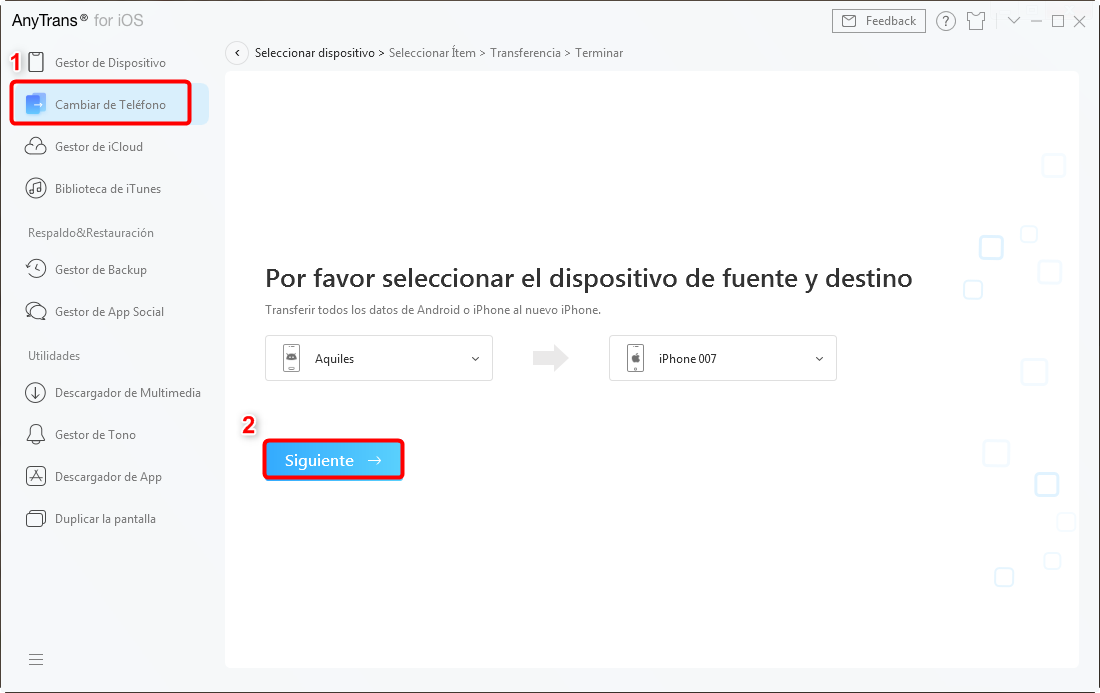The image size is (1100, 693).
Task: Click the arrow between device selectors
Action: click(x=551, y=358)
